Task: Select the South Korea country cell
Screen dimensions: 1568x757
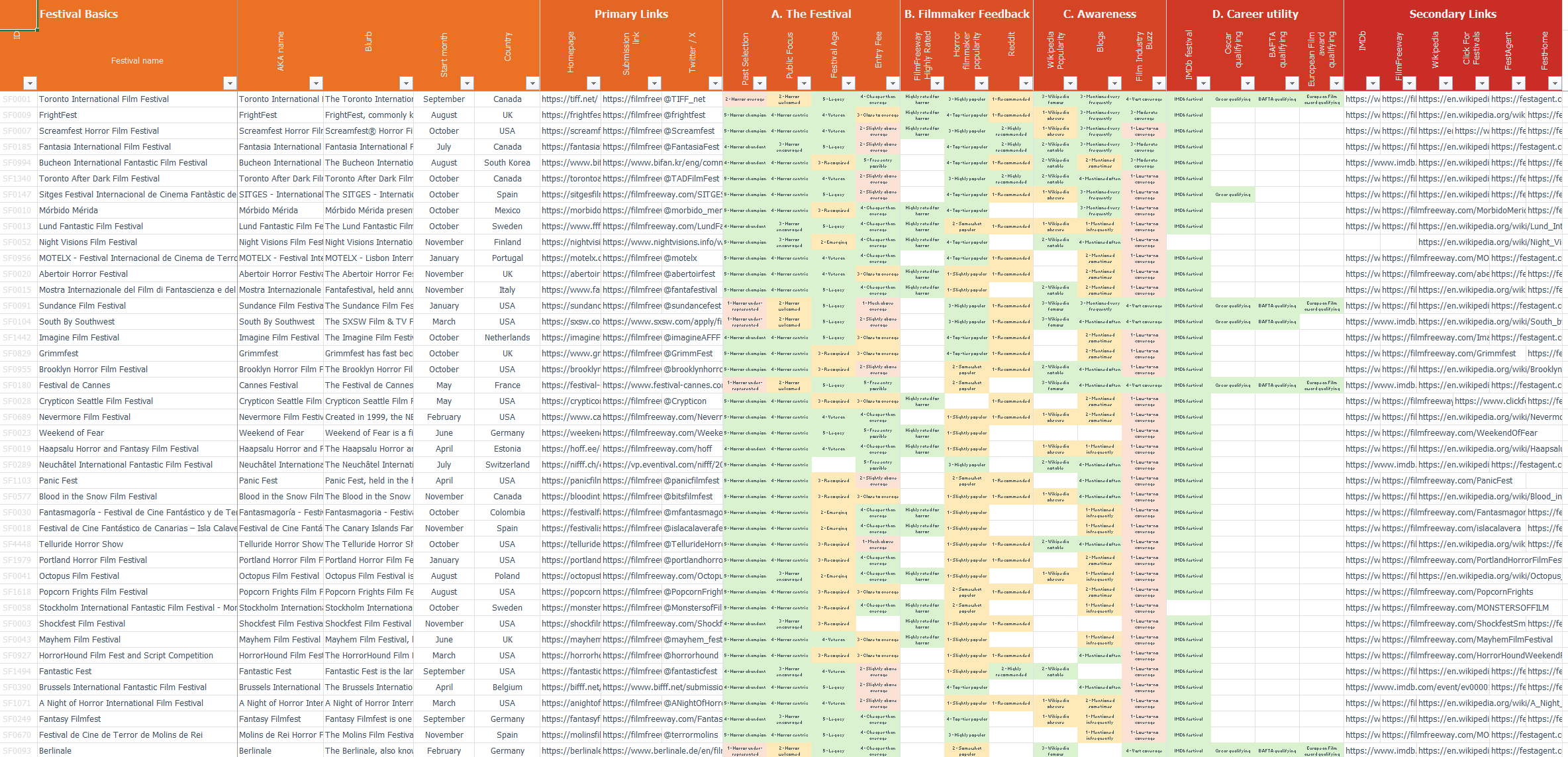Action: pyautogui.click(x=507, y=163)
